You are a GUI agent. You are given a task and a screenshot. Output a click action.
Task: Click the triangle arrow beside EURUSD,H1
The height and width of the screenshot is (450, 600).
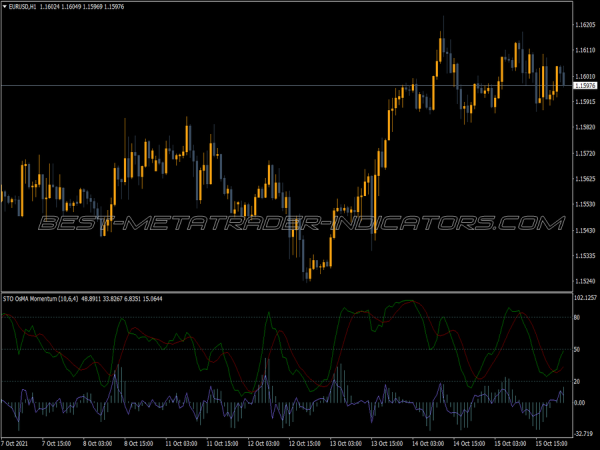[5, 7]
